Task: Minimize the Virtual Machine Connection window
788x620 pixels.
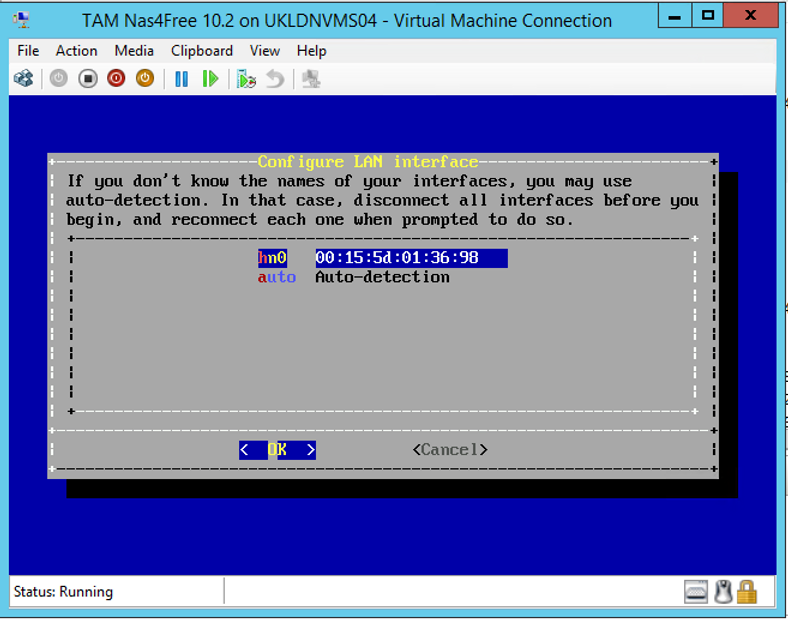Action: (x=674, y=16)
